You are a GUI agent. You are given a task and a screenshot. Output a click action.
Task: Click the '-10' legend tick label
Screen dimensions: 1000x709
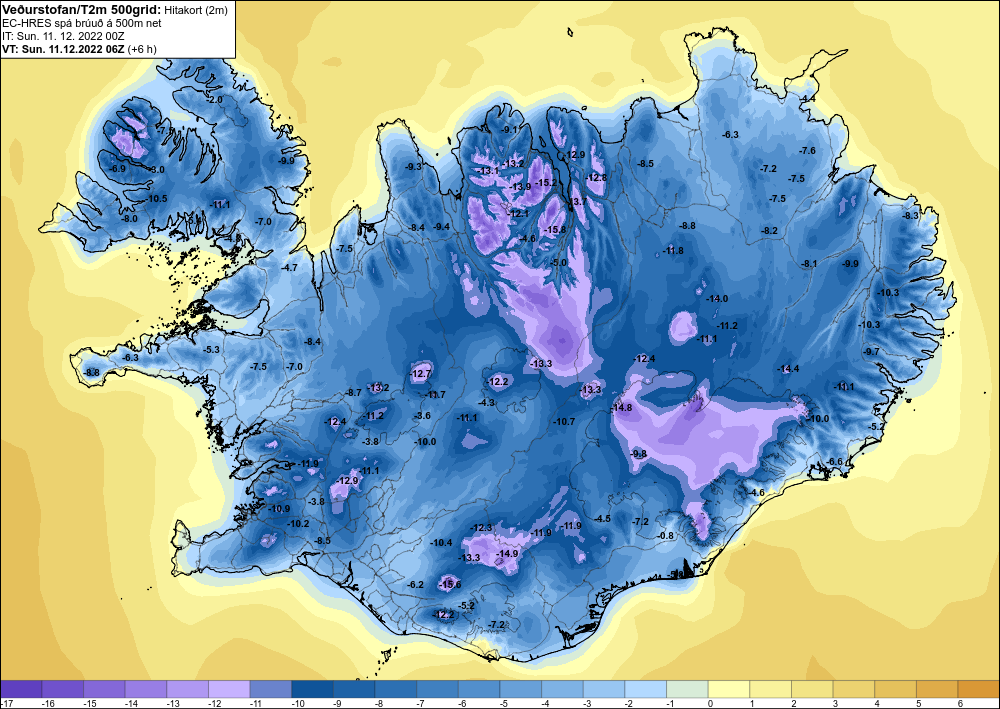[297, 703]
